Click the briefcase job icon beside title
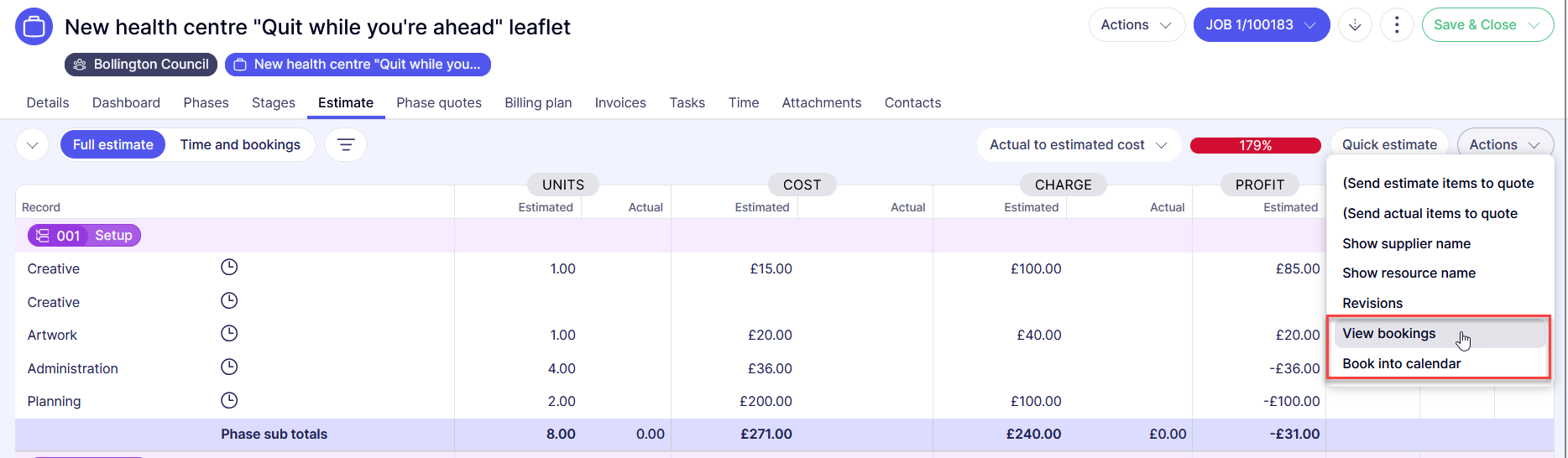The image size is (1568, 458). 34,27
